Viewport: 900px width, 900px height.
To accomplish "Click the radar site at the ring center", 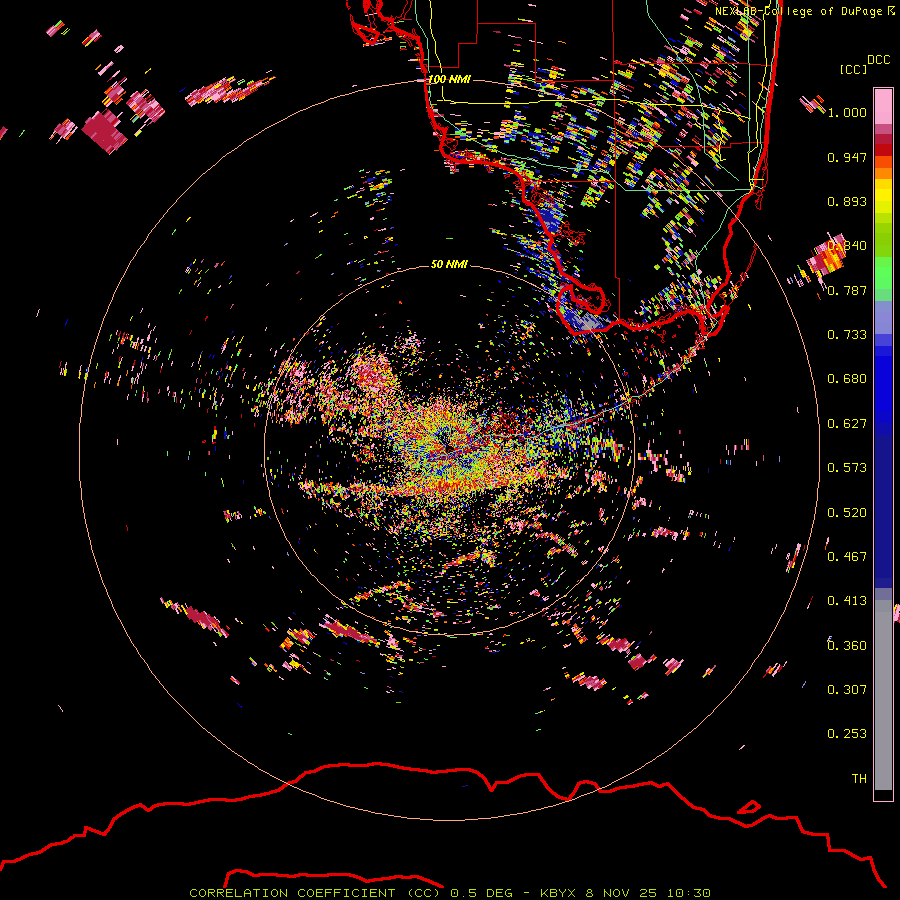I will [449, 449].
